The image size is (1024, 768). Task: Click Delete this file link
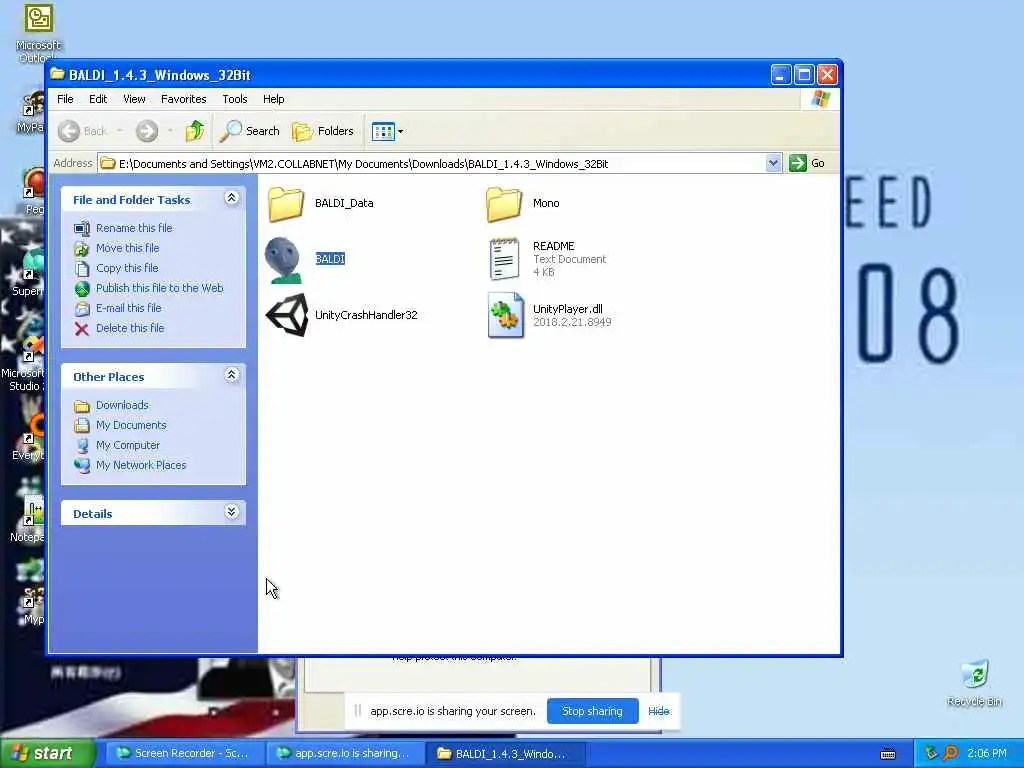130,328
